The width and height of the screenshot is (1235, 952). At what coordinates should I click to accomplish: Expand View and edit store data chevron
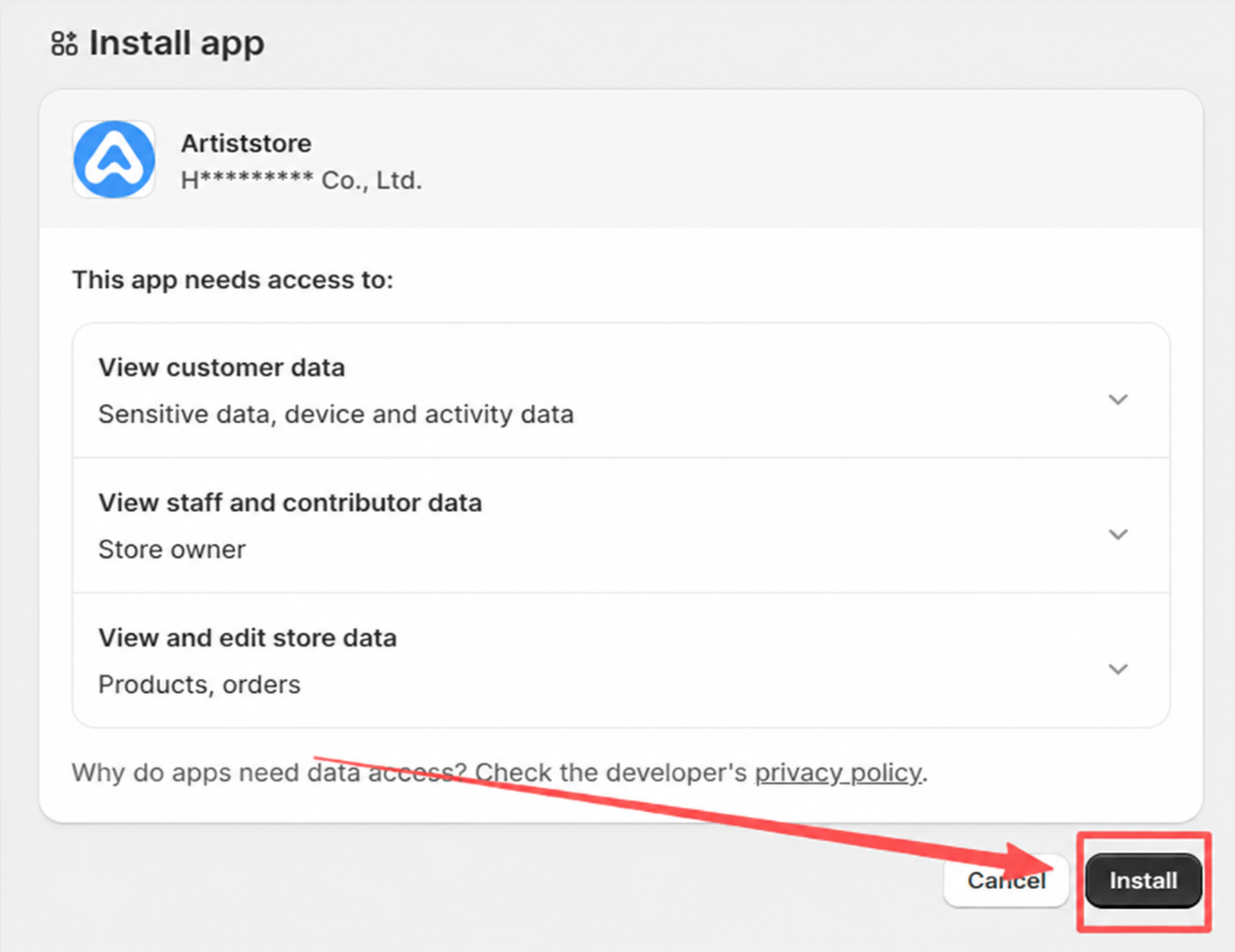click(1118, 669)
